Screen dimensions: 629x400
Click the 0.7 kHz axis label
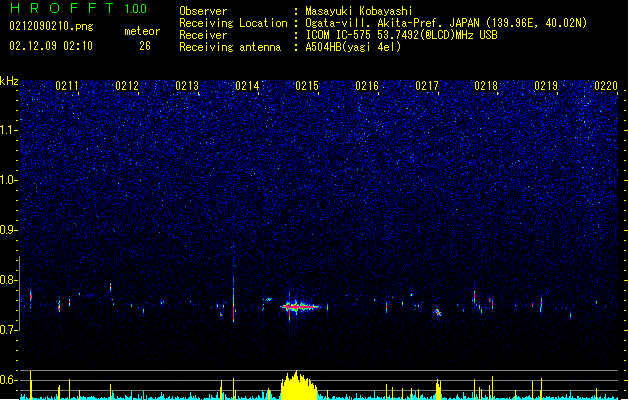pyautogui.click(x=9, y=330)
